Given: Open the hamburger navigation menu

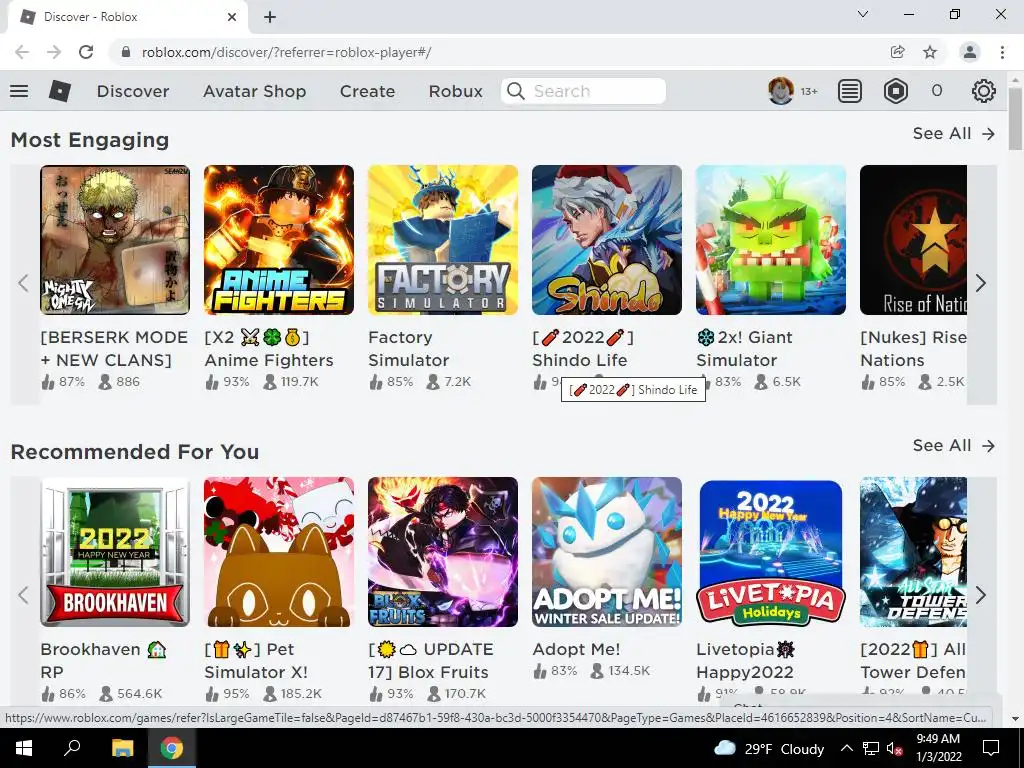Looking at the screenshot, I should click(19, 91).
